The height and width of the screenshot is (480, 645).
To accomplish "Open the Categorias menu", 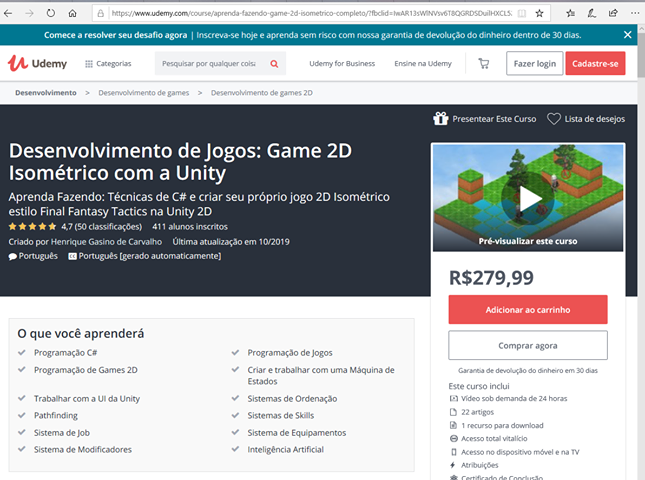I will [108, 64].
